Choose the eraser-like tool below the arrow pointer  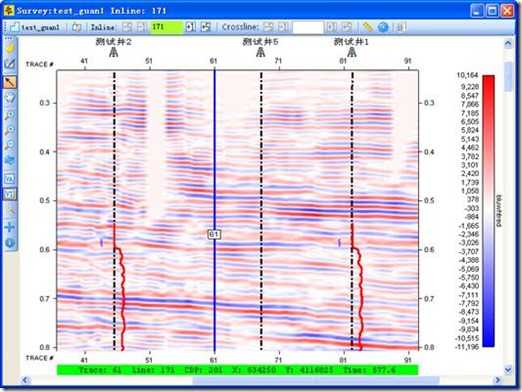point(10,98)
